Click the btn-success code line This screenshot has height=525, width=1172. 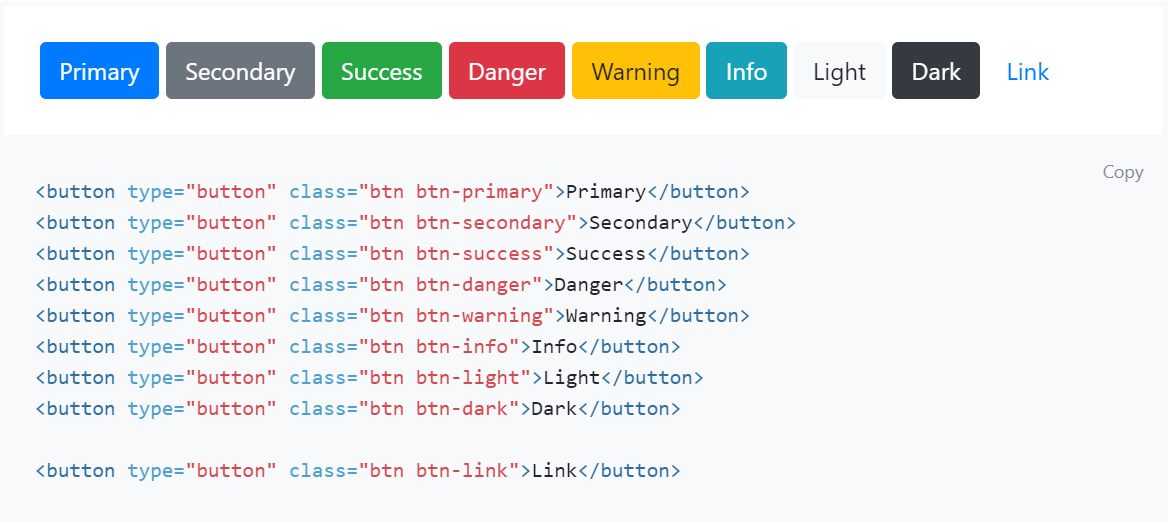click(392, 254)
